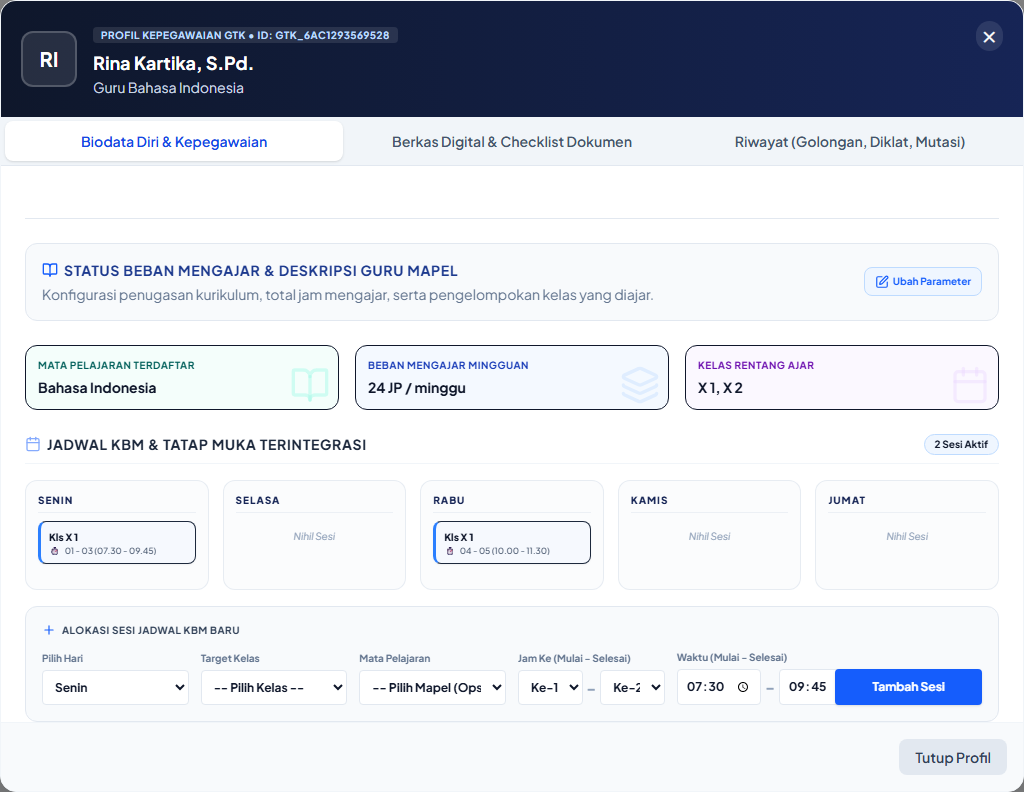Click the calendar icon next to Jadwal KBM heading
The width and height of the screenshot is (1024, 792).
(33, 445)
